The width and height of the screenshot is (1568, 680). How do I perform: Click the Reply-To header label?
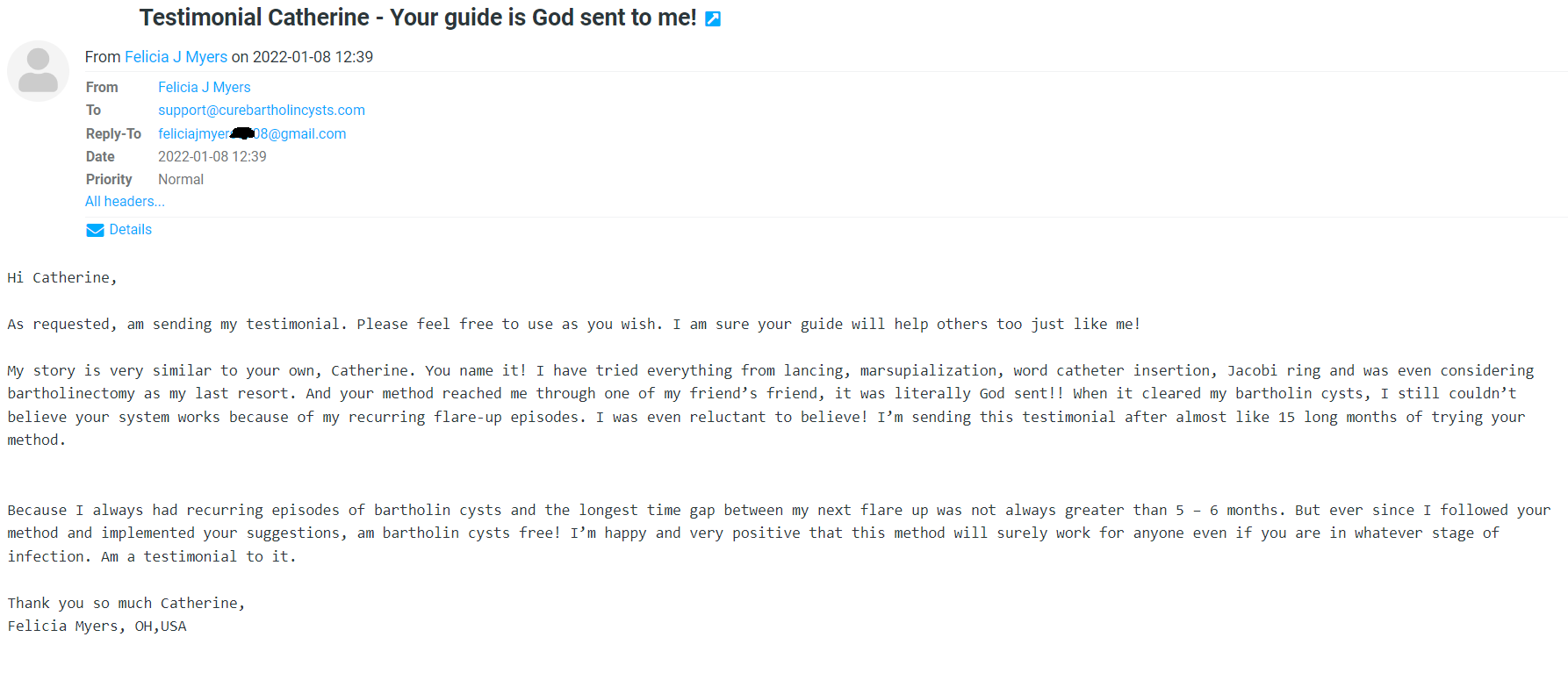coord(113,133)
